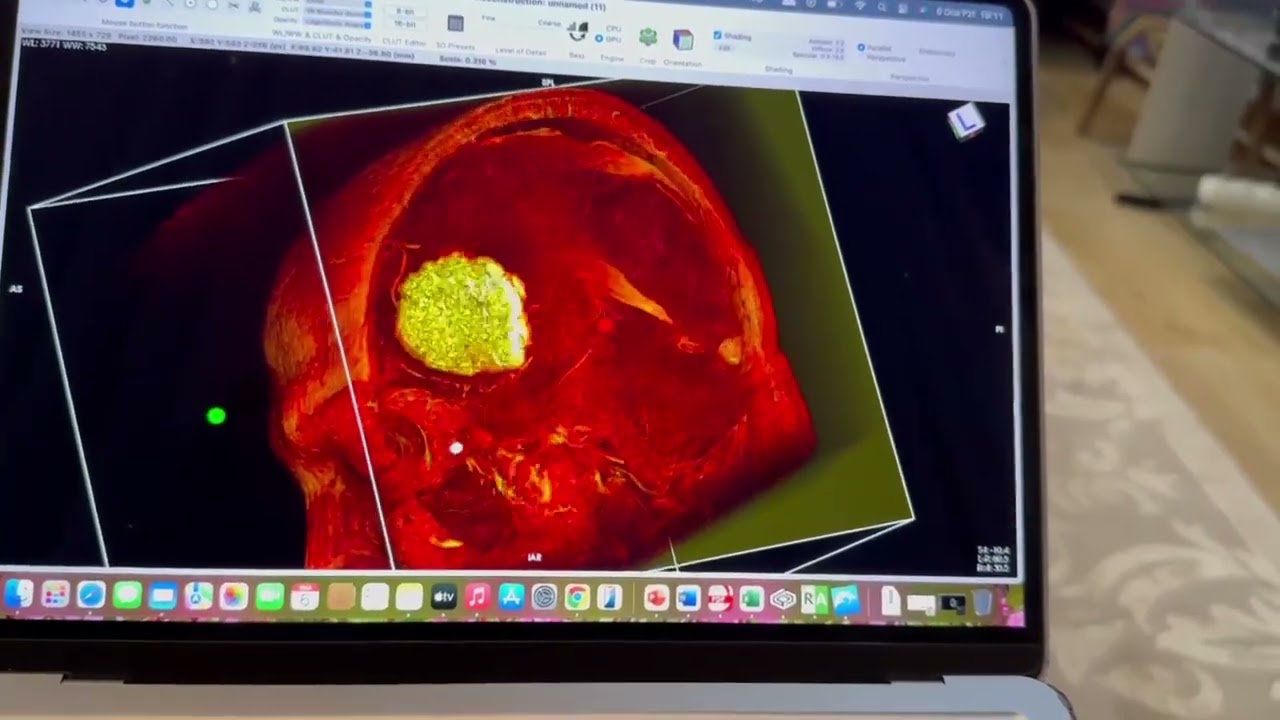Open Calendar app in the dock
Image resolution: width=1280 pixels, height=720 pixels.
pyautogui.click(x=304, y=596)
